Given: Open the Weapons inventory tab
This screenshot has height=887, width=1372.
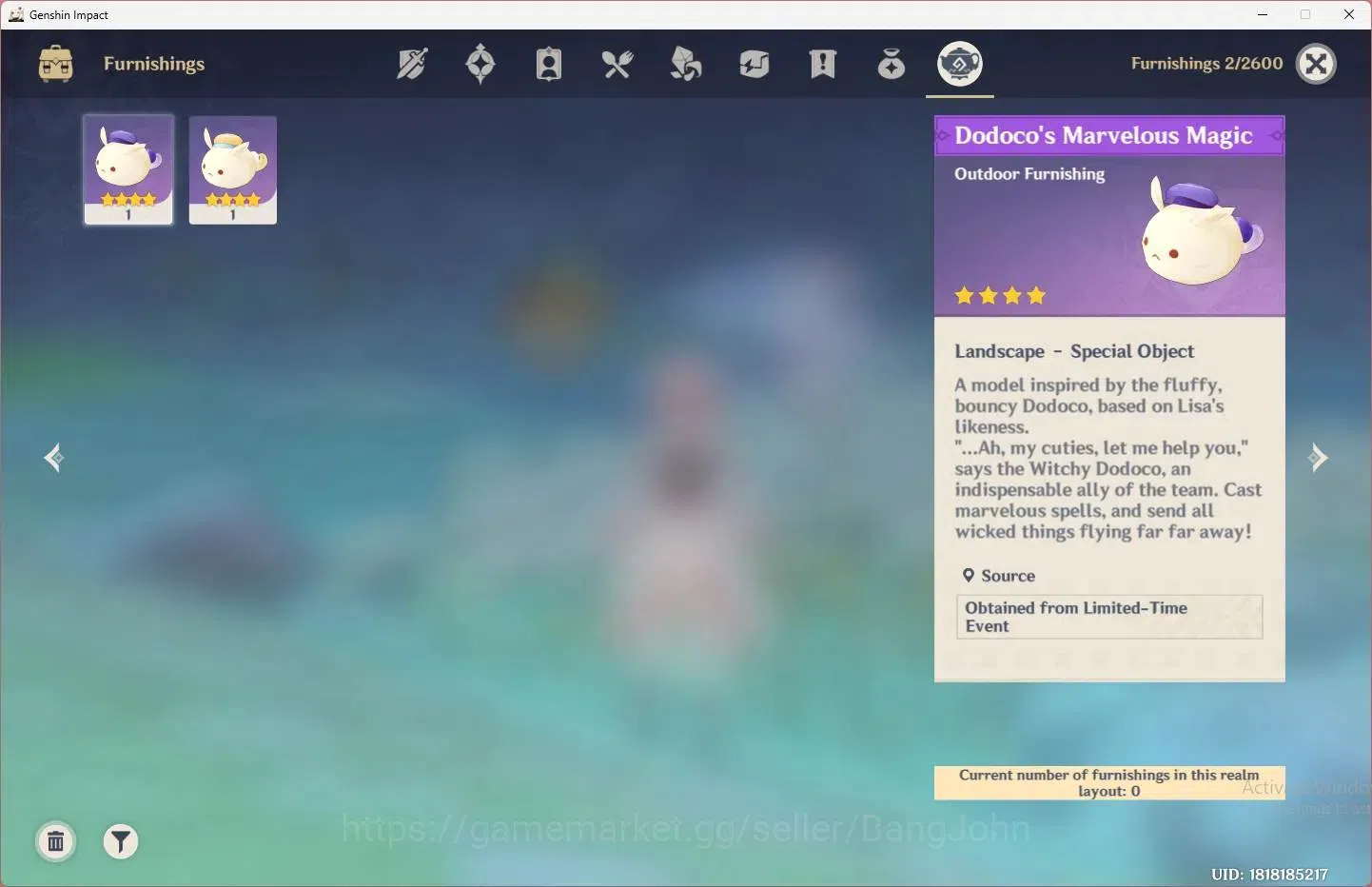Looking at the screenshot, I should click(412, 64).
